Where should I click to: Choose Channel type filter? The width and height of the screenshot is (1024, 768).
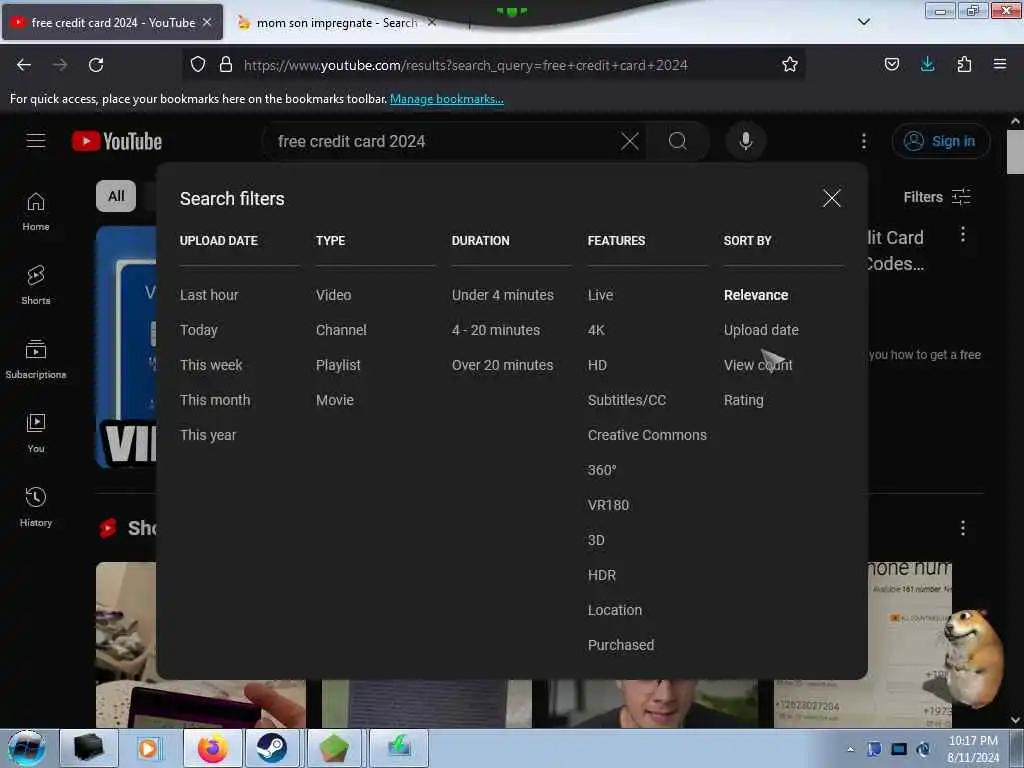tap(341, 330)
